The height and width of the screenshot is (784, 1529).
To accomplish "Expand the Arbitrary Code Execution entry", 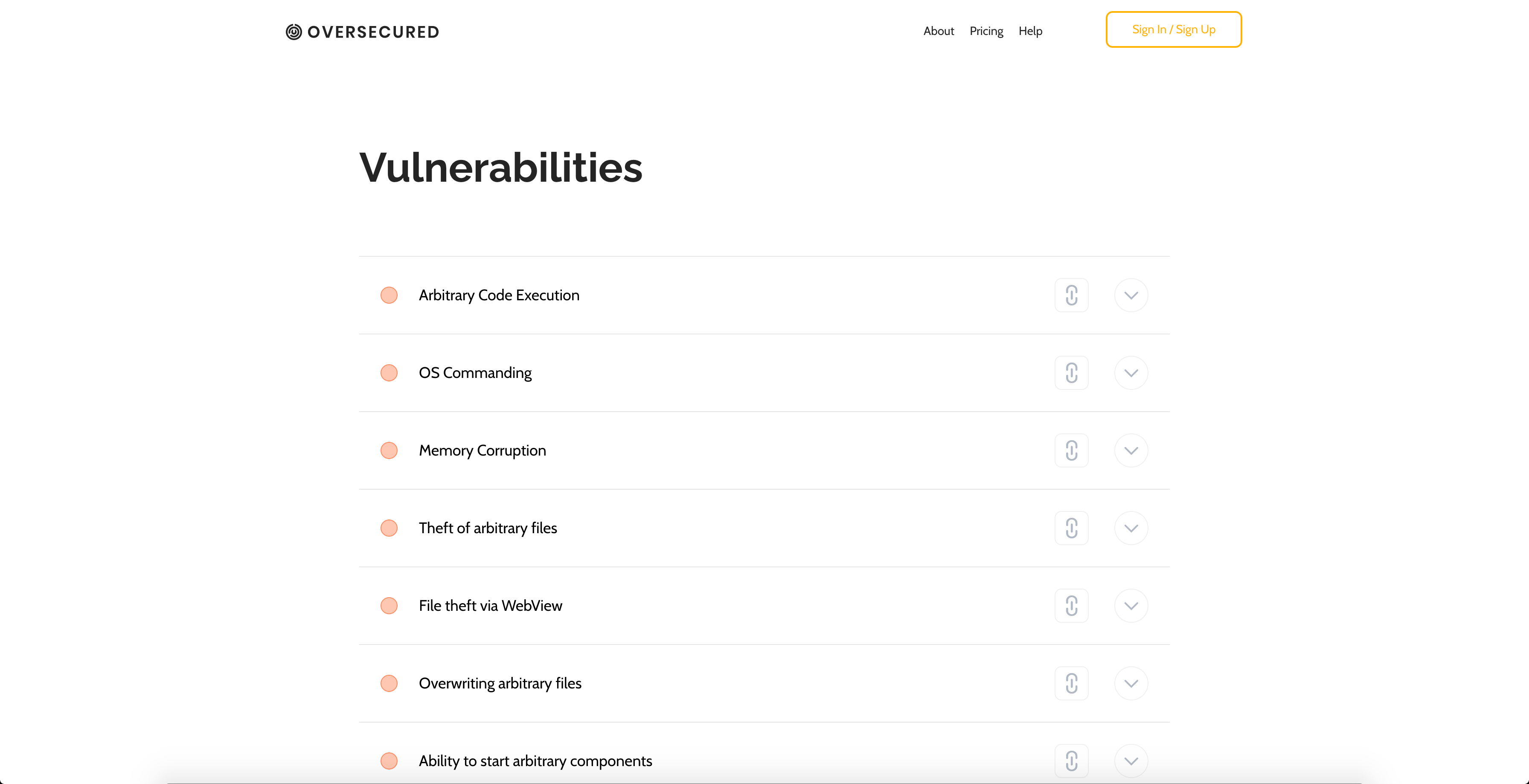I will tap(1131, 295).
